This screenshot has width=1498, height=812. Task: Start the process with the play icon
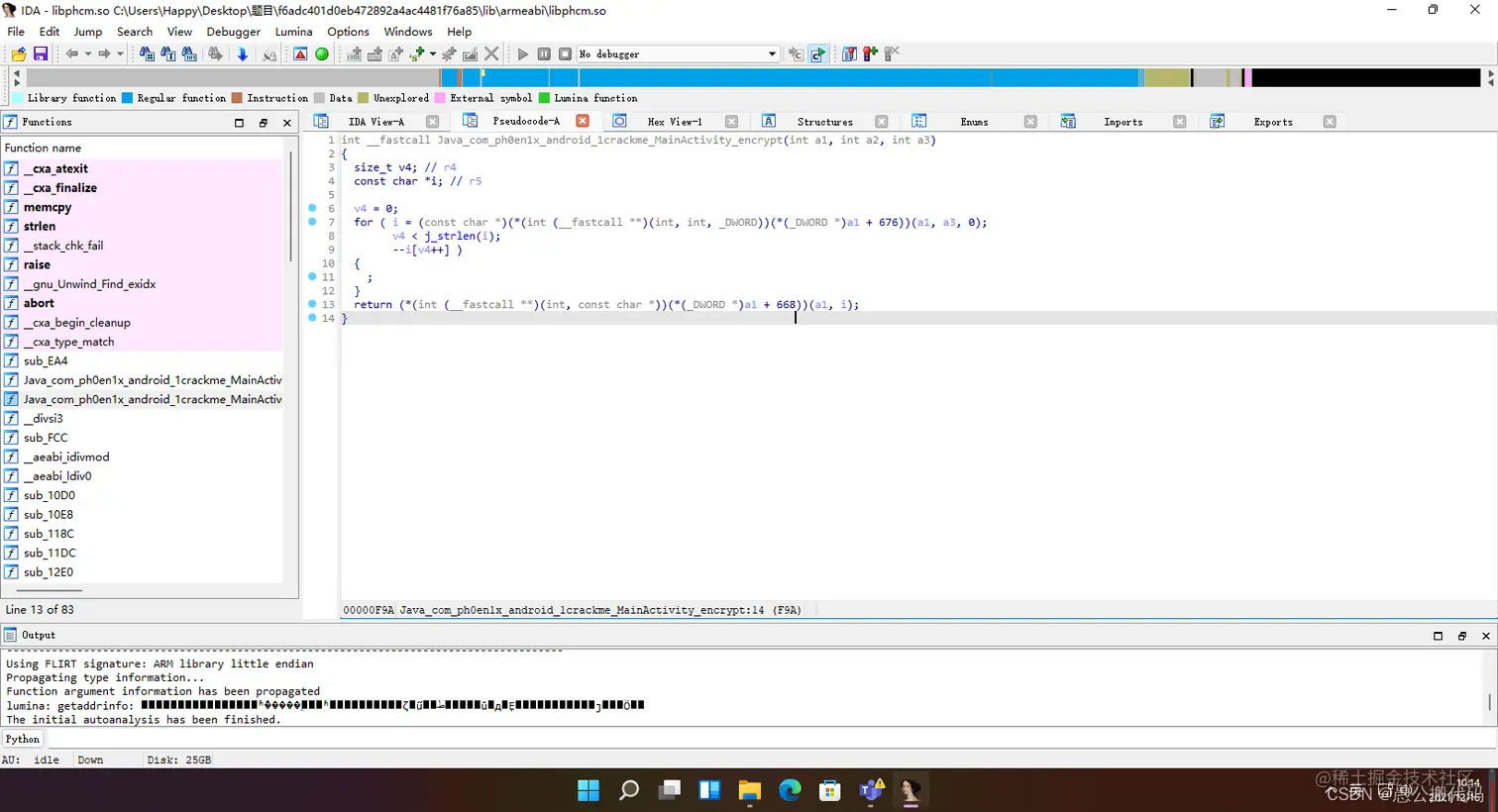(523, 54)
